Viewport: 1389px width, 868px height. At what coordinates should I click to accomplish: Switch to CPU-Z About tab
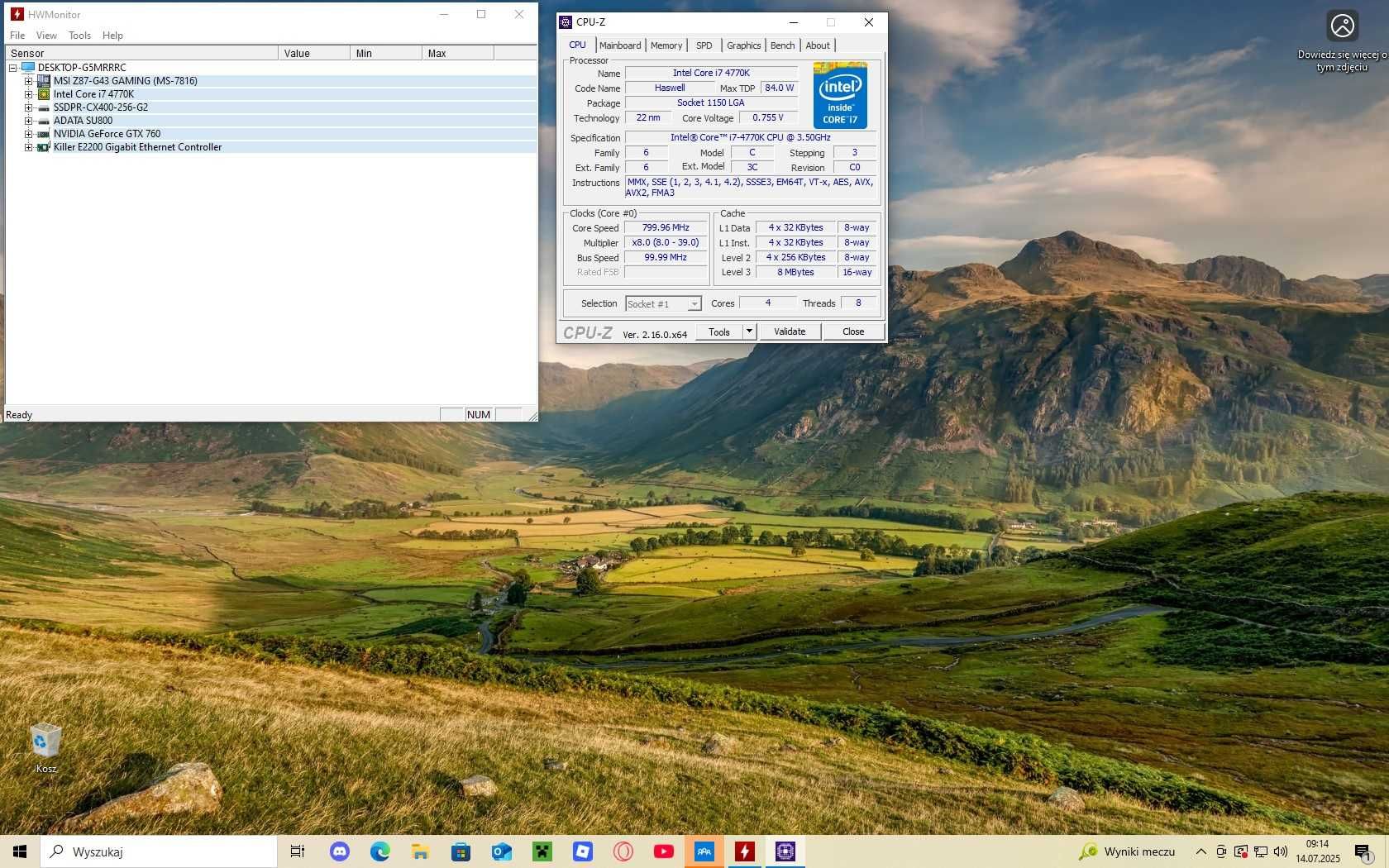click(818, 45)
